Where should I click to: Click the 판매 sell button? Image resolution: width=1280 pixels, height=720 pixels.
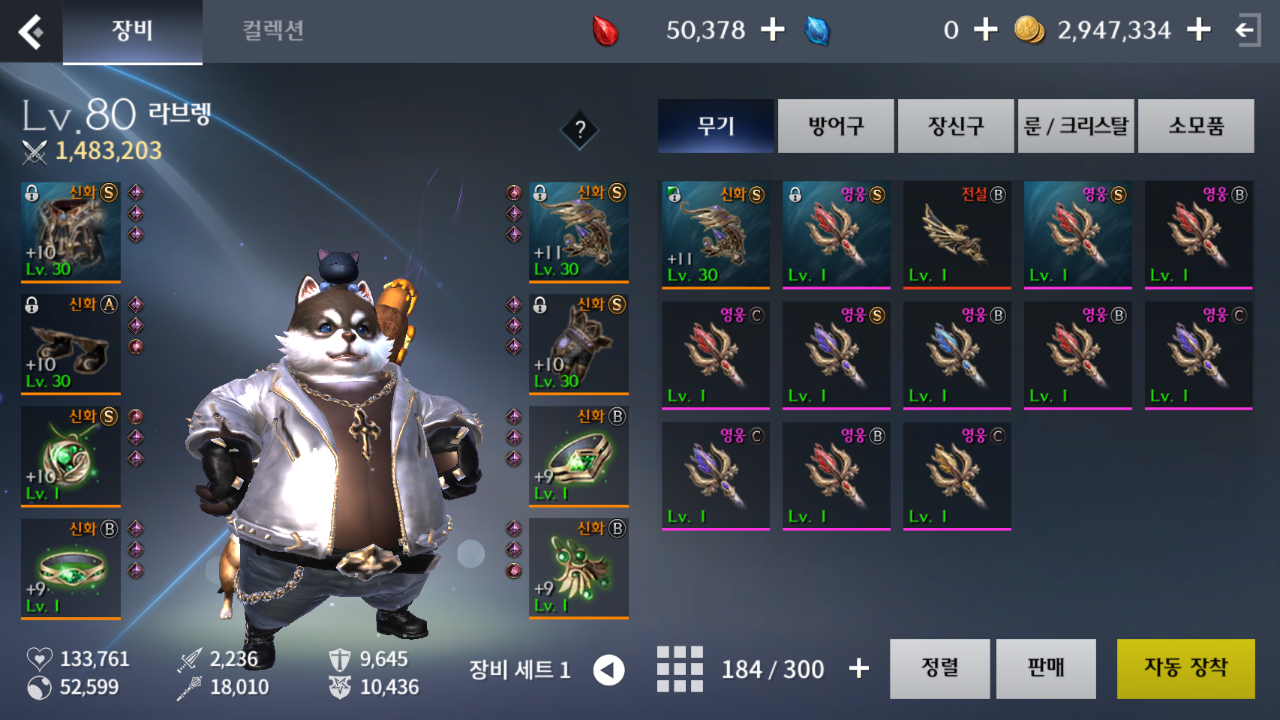coord(1046,669)
